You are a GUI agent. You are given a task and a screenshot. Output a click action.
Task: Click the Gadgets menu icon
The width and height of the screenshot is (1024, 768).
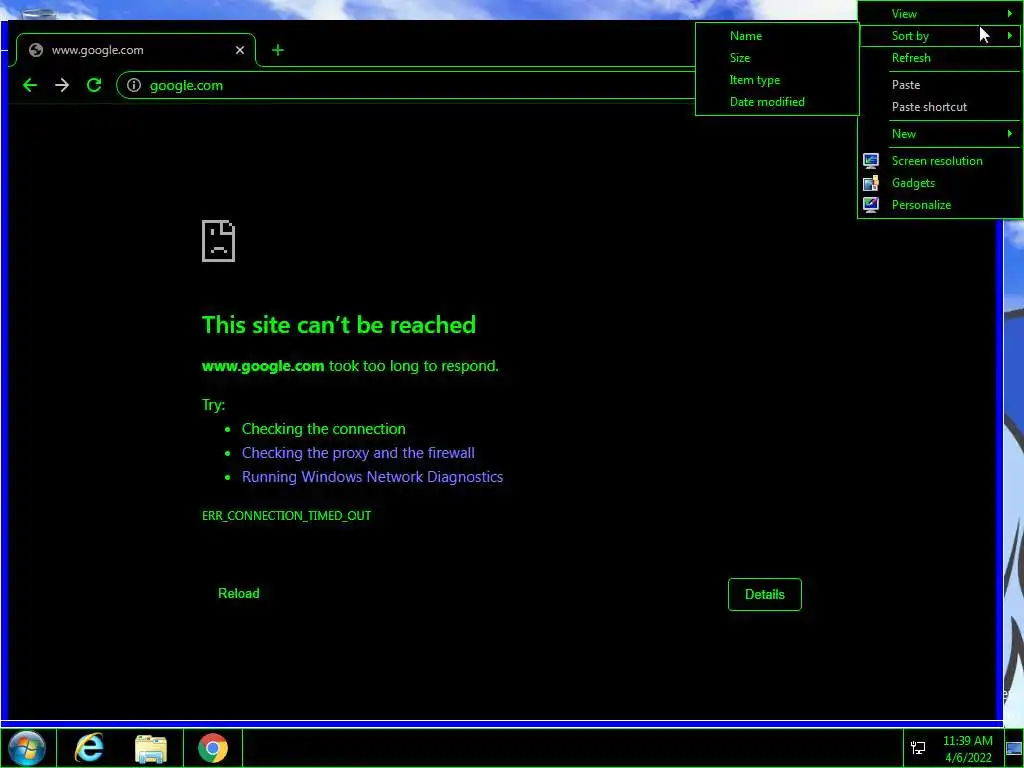[x=871, y=183]
